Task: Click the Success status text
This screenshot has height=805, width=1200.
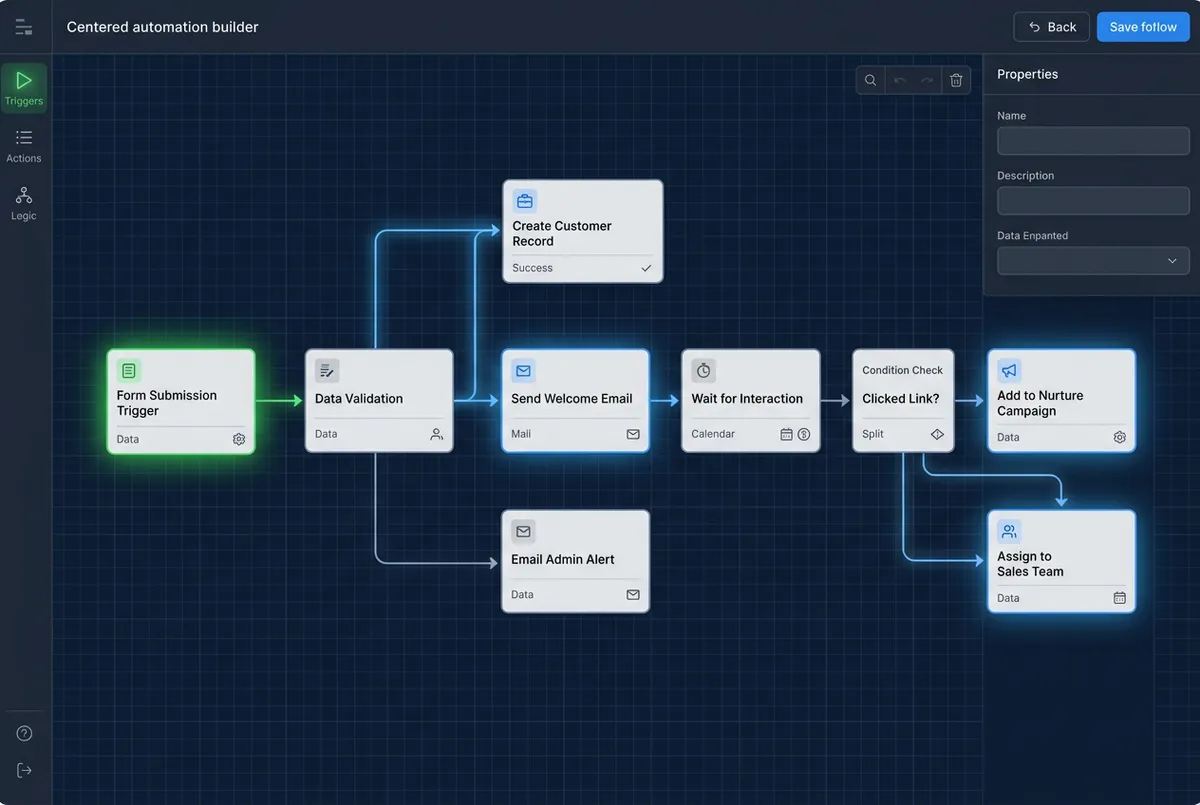Action: [x=532, y=268]
